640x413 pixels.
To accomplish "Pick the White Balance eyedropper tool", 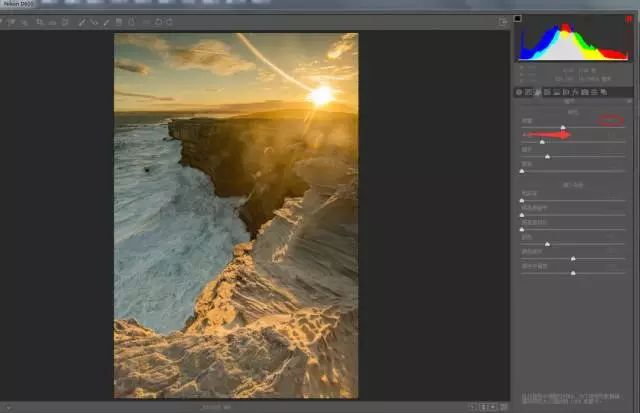I will [x=27, y=21].
